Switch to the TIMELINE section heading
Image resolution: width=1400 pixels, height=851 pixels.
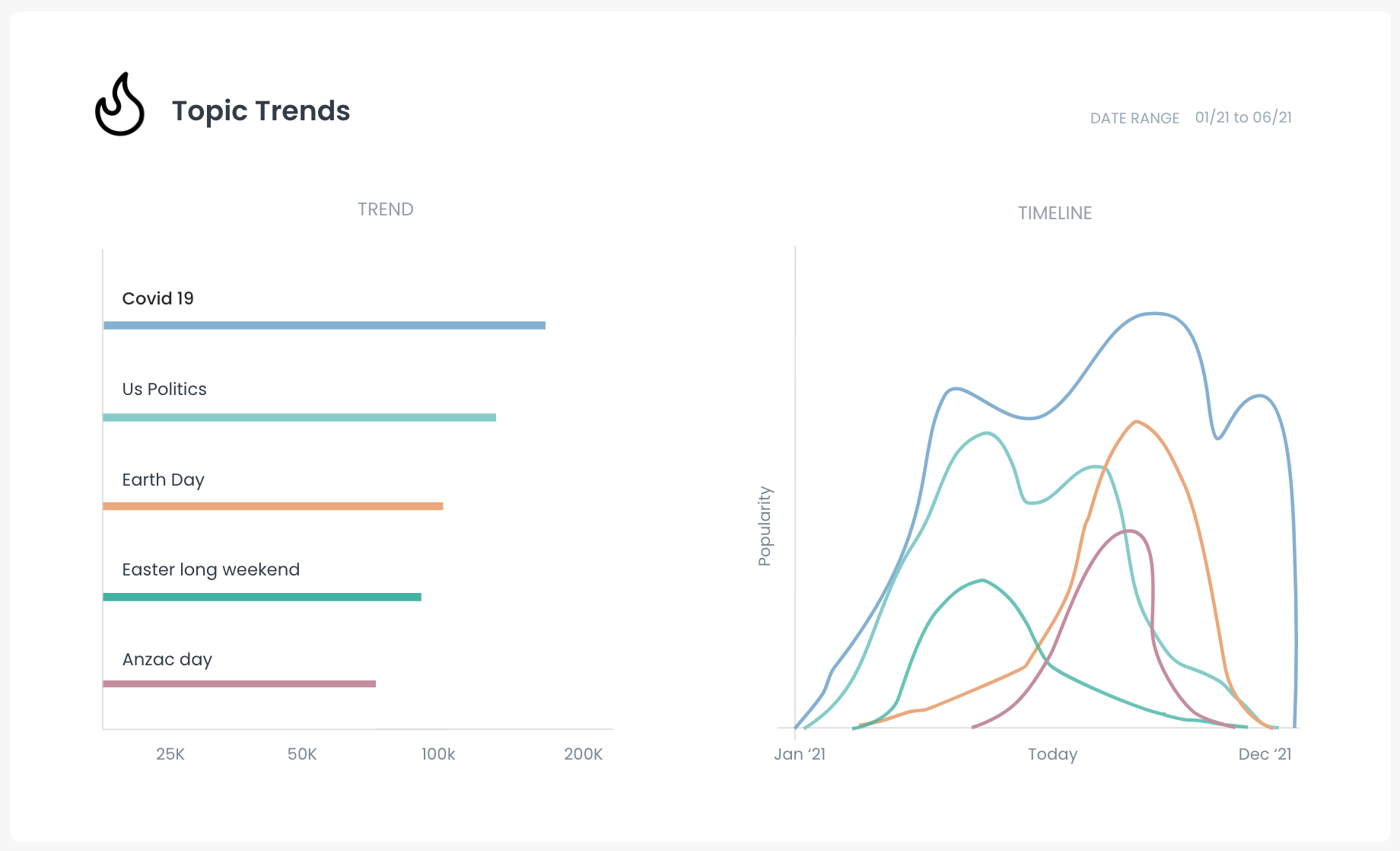(1055, 213)
